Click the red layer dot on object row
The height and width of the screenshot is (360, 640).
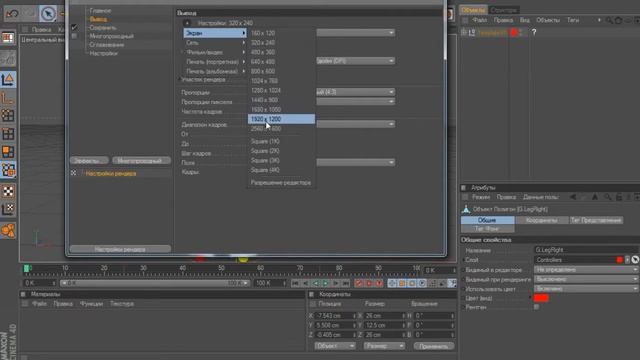514,32
